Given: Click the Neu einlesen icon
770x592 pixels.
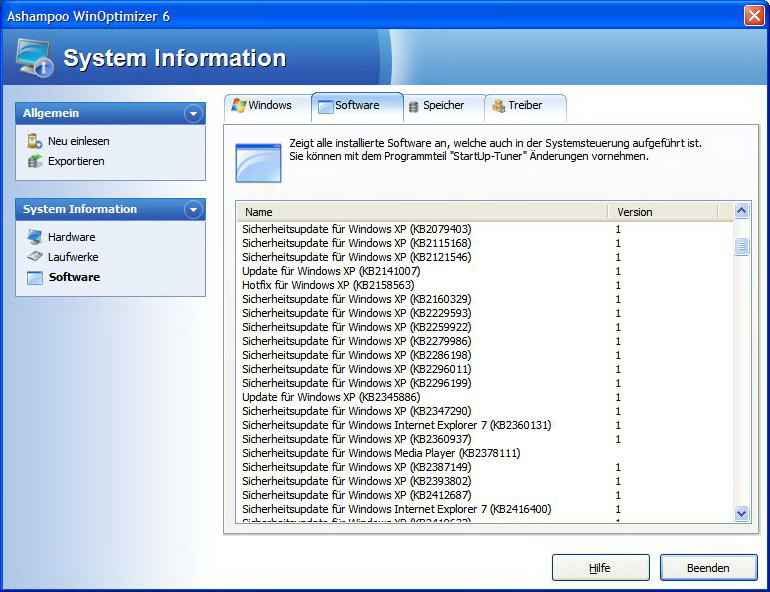Looking at the screenshot, I should tap(35, 141).
